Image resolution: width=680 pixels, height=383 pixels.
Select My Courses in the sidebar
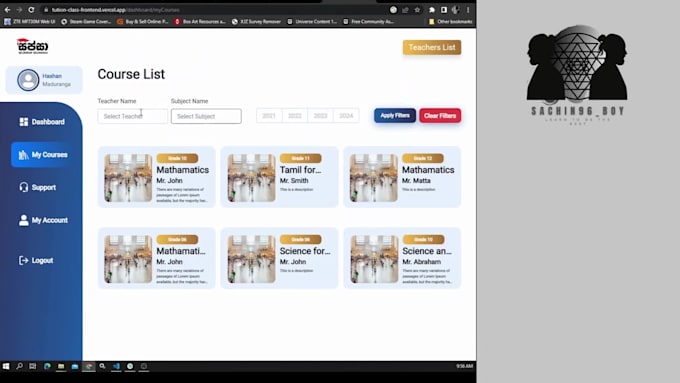[x=42, y=154]
